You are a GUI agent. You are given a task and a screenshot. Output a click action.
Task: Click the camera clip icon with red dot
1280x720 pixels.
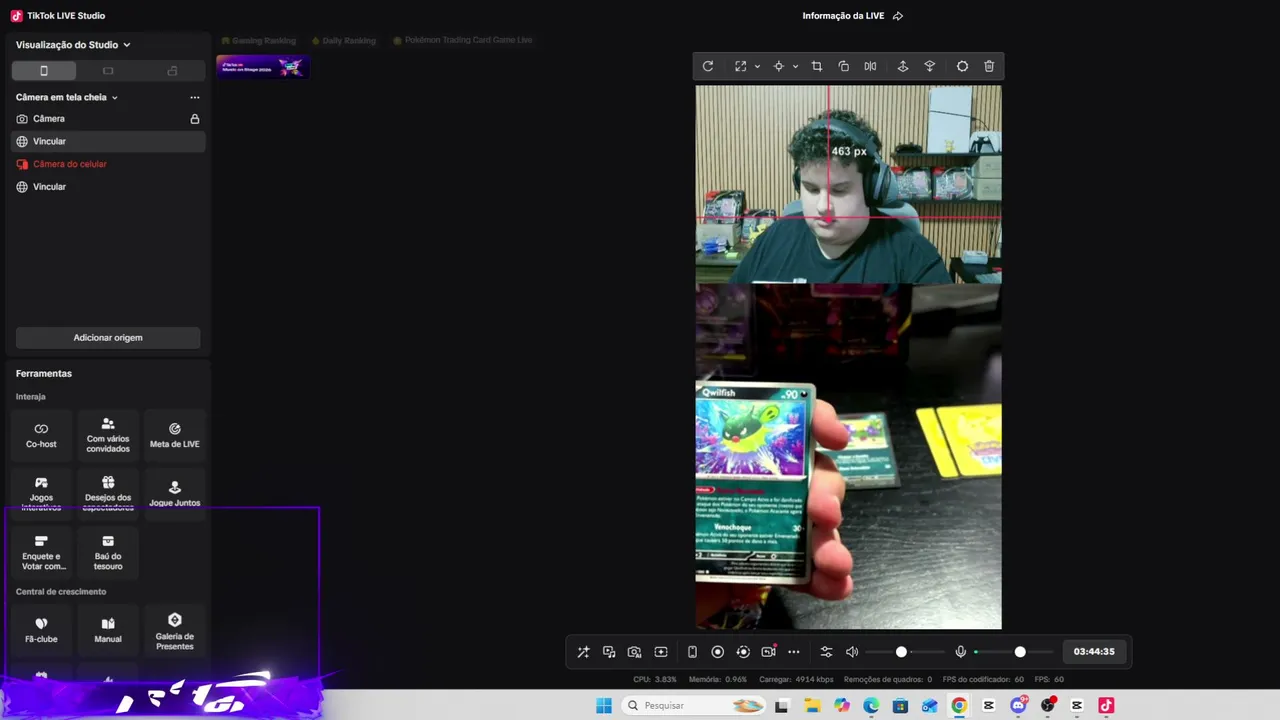768,651
